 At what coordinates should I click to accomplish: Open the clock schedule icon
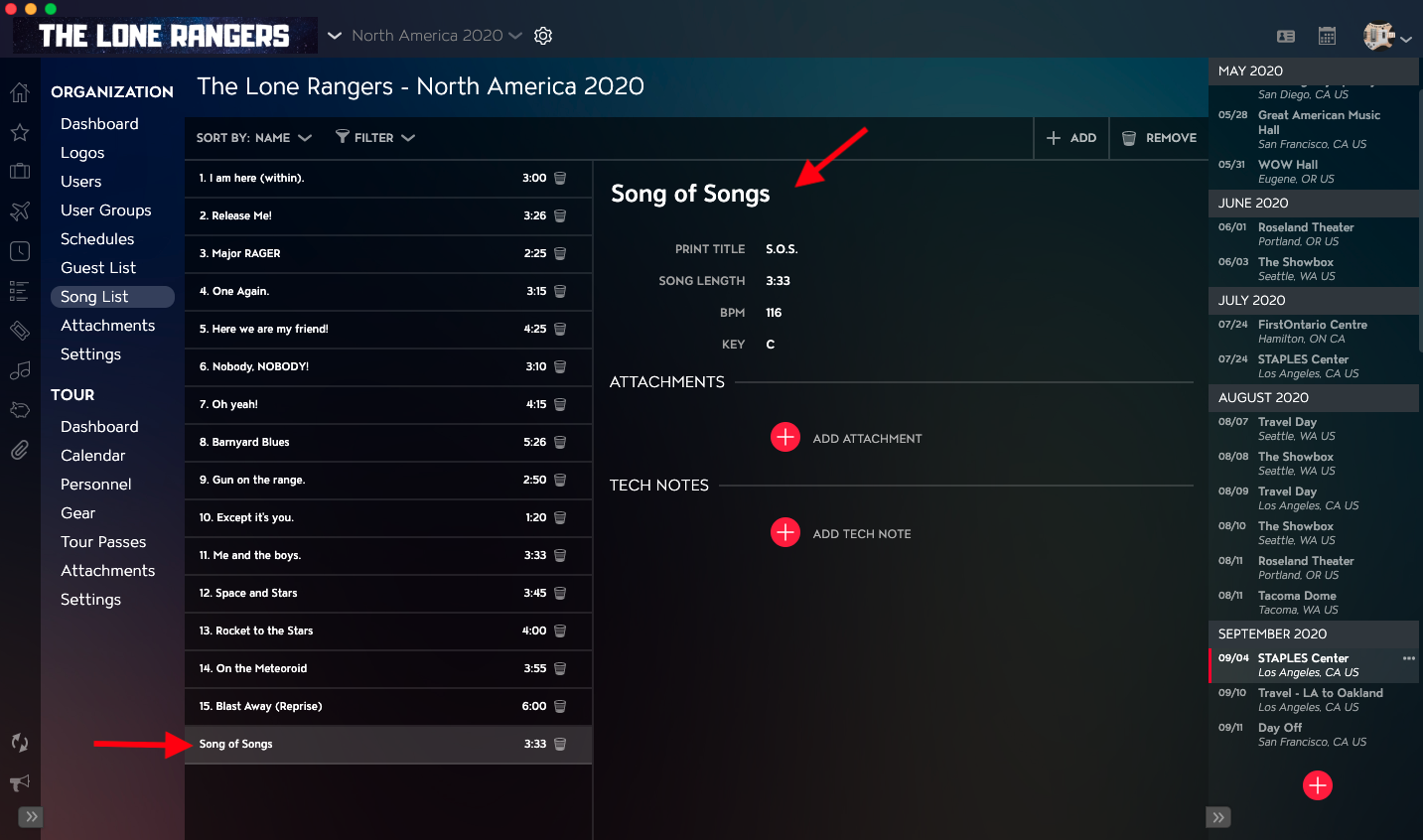[20, 251]
